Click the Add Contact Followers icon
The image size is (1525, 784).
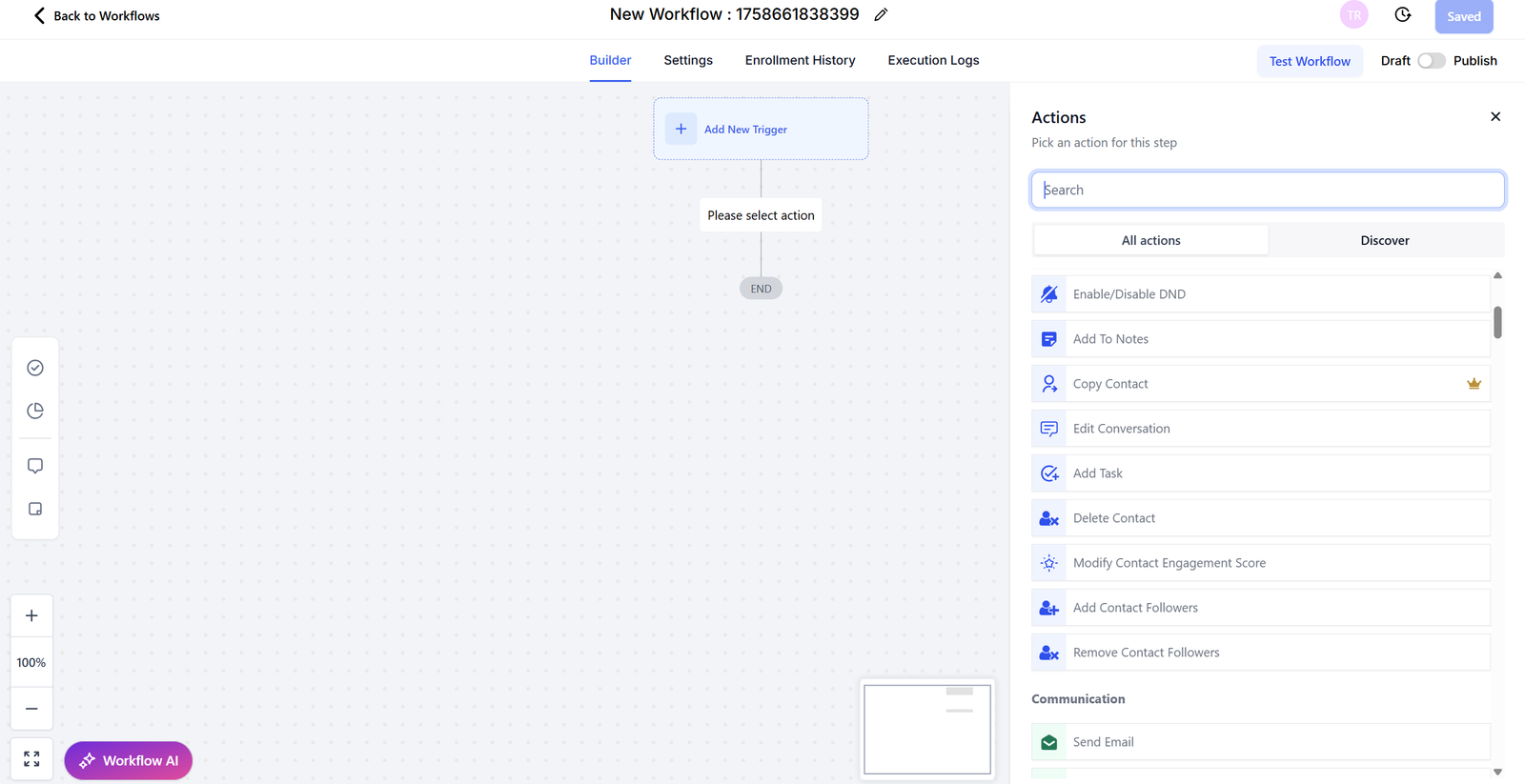click(1049, 608)
